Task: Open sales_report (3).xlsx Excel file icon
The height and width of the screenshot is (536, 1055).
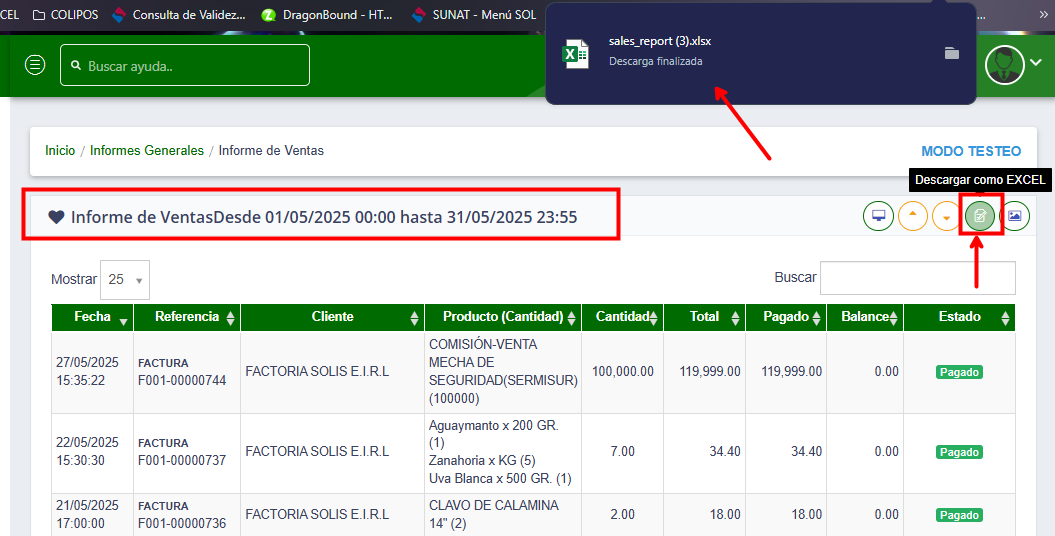Action: point(575,53)
